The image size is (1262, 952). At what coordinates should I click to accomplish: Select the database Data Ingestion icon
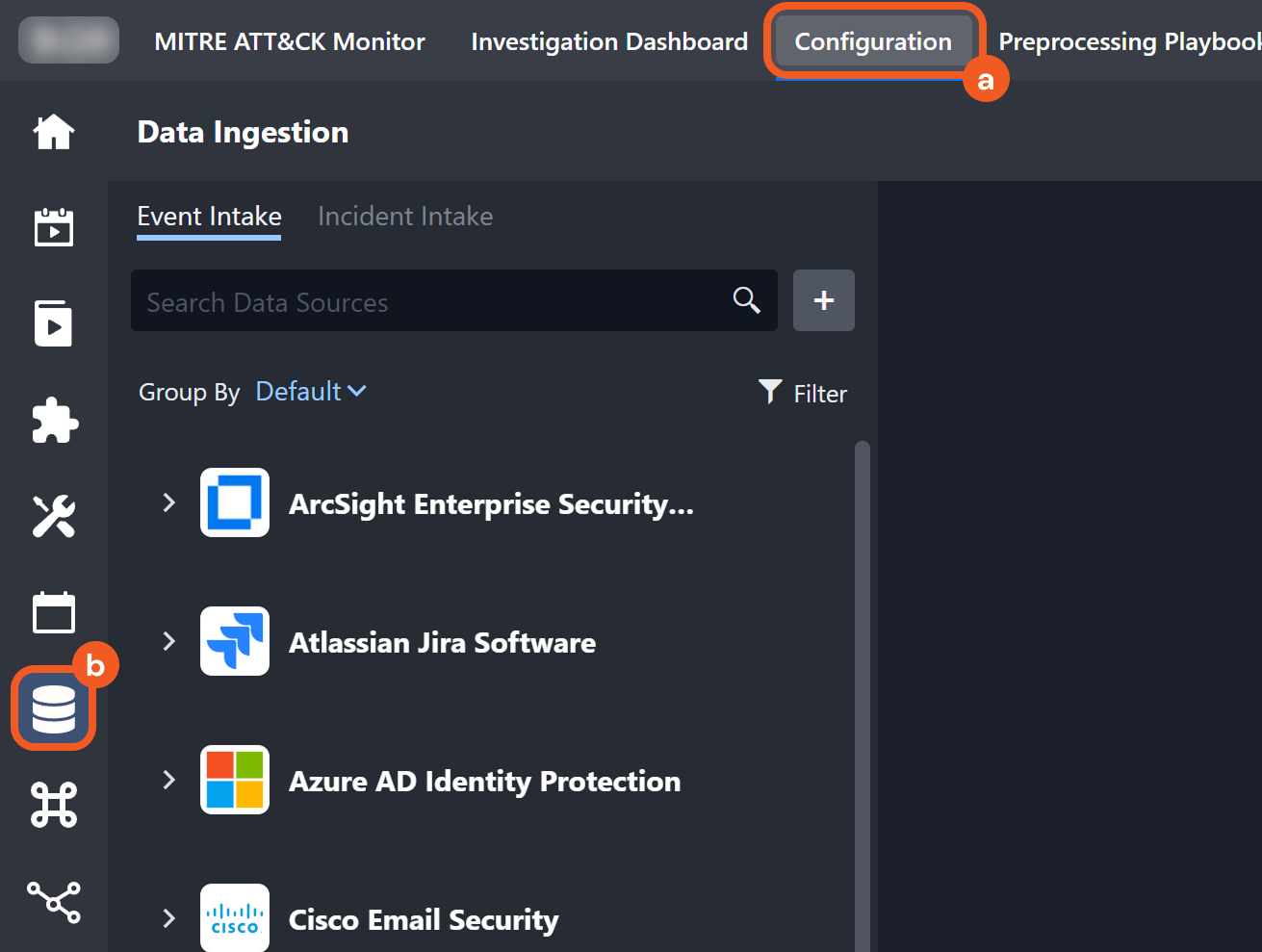54,709
